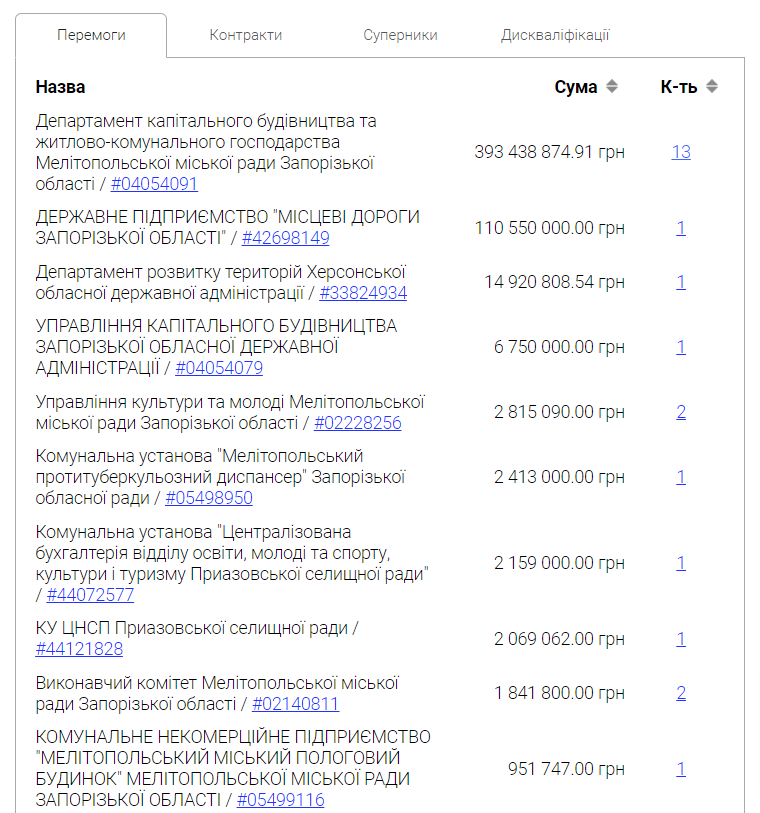The image size is (760, 813).
Task: Select the name Виконавчий комітет Мелітопольської міської
Action: pos(217,683)
